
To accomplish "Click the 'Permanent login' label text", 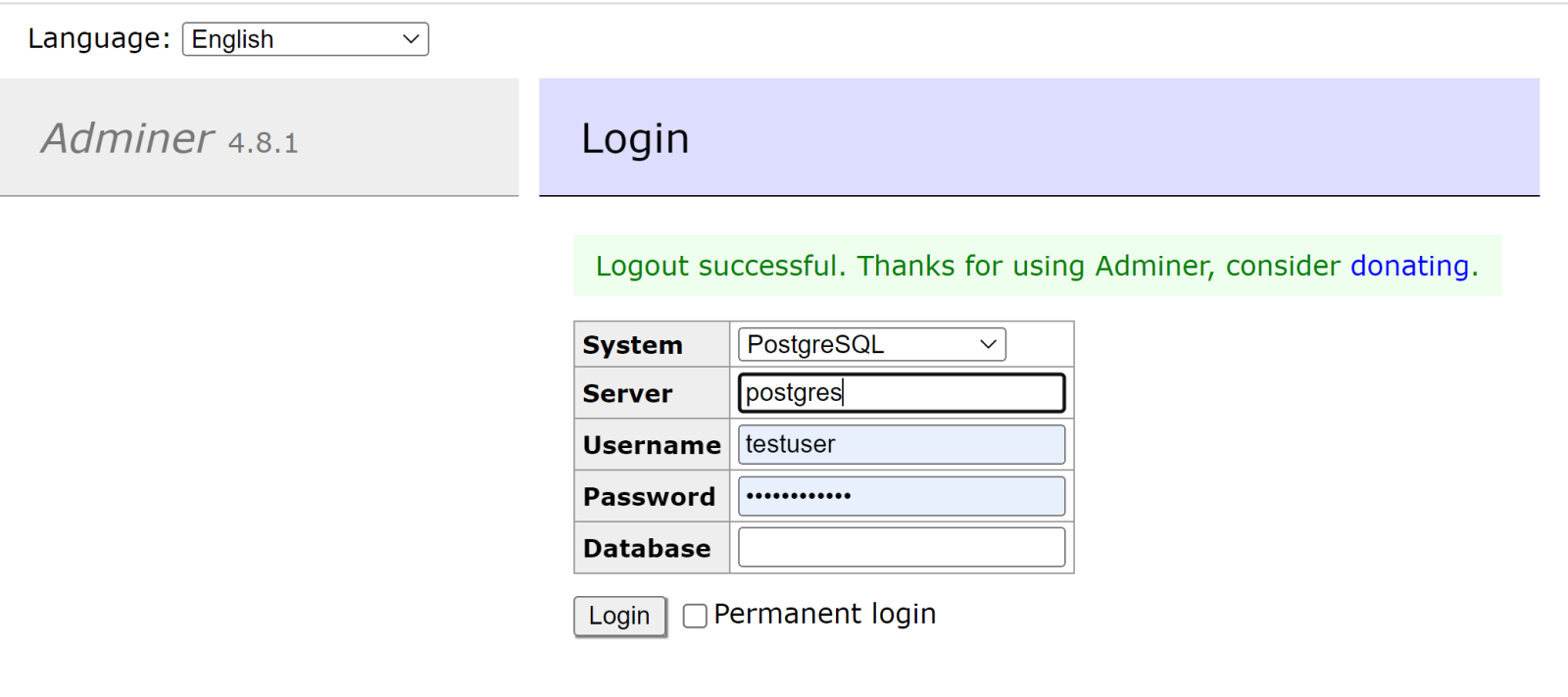I will point(824,614).
